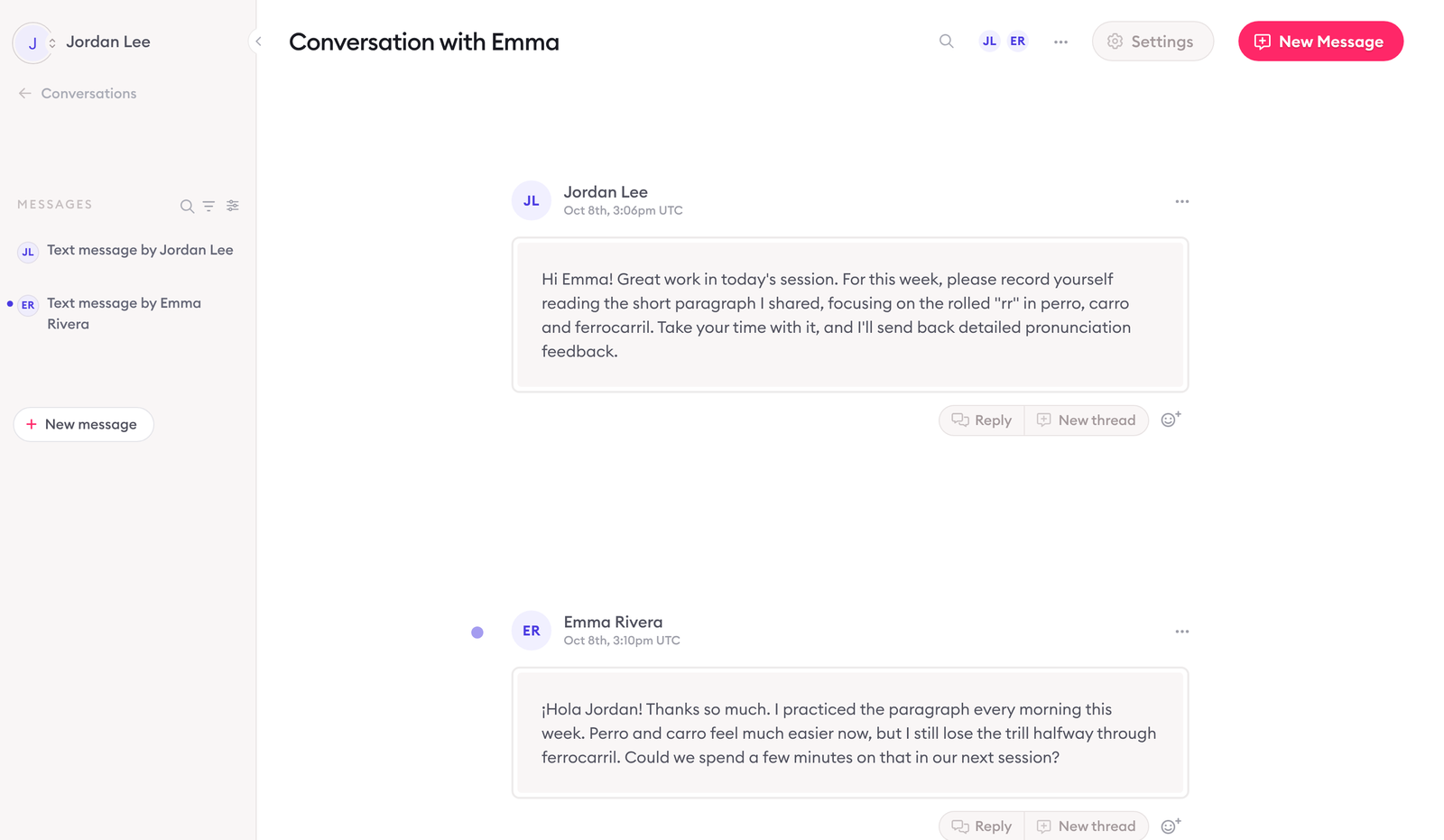Image resolution: width=1444 pixels, height=840 pixels.
Task: Click Emma Rivera's ER message avatar
Action: point(532,631)
